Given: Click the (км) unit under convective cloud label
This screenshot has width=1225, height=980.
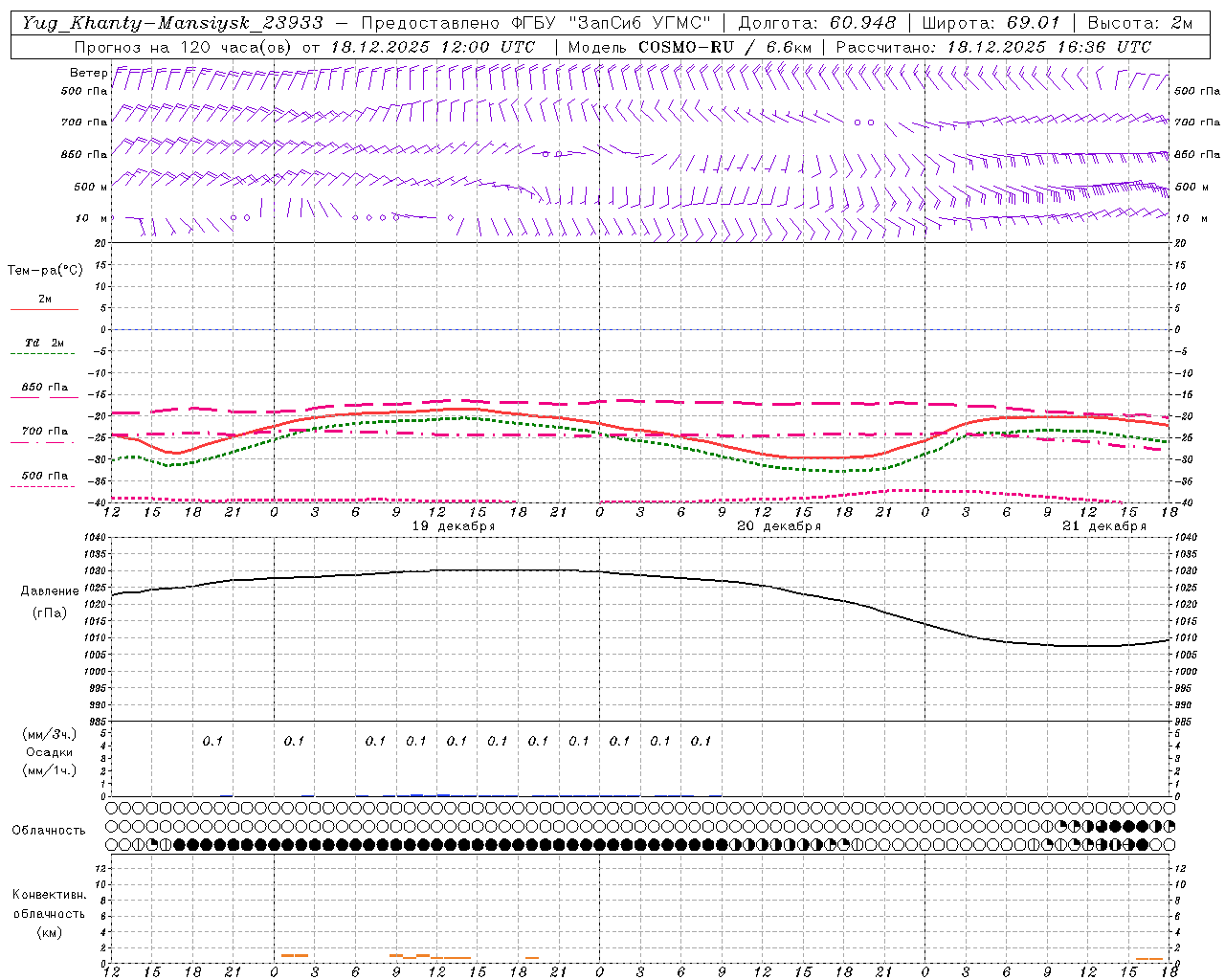Looking at the screenshot, I should (x=49, y=932).
